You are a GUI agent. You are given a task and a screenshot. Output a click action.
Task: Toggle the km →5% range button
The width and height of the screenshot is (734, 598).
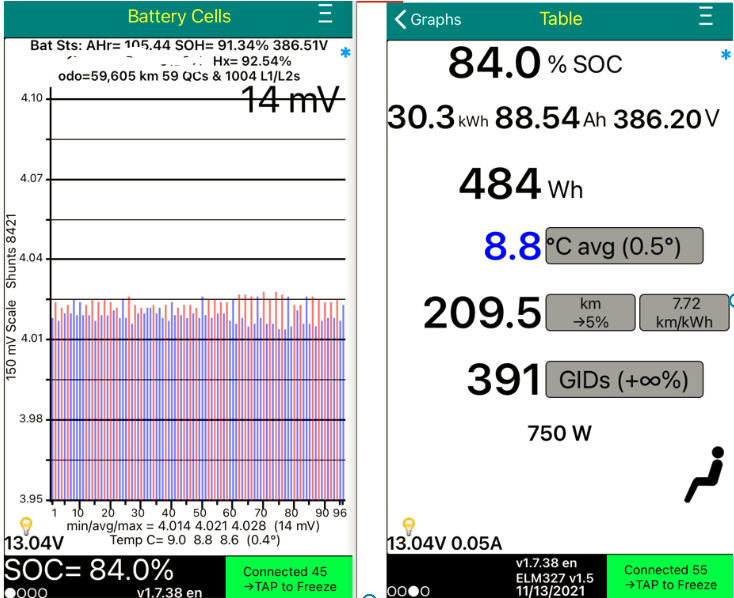pos(590,312)
